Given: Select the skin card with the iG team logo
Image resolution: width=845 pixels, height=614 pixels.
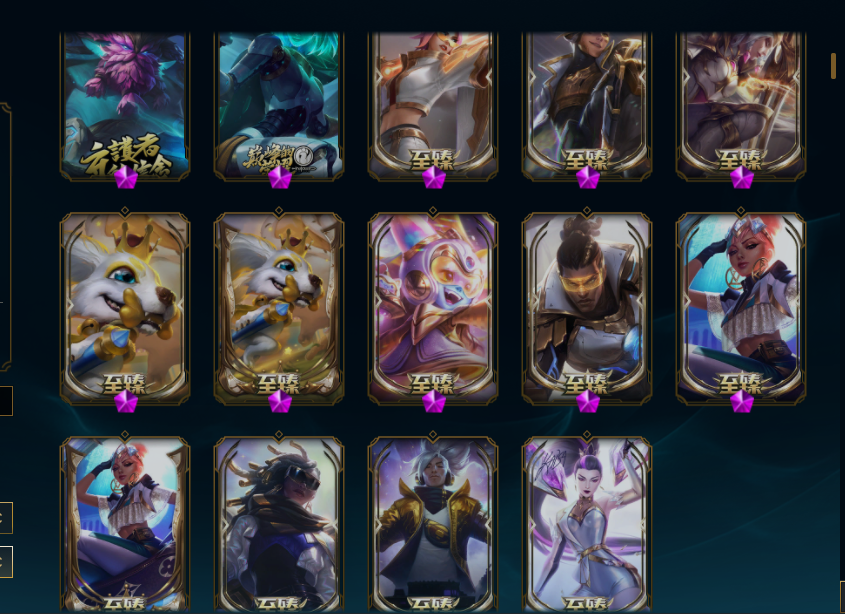Looking at the screenshot, I should pyautogui.click(x=279, y=106).
